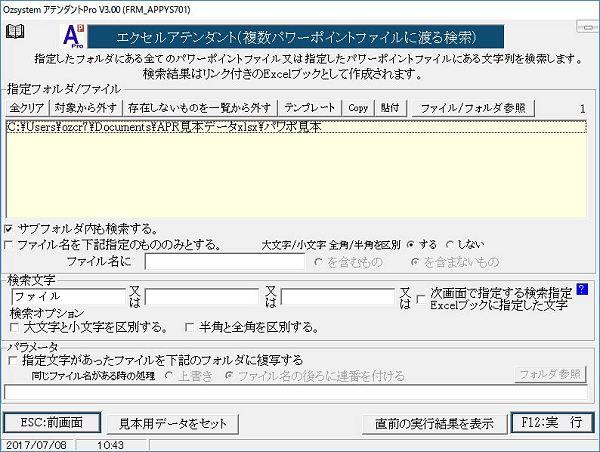Enable 次画面で指定する検索指定 checkbox
Viewport: 600px width, 452px height.
421,299
